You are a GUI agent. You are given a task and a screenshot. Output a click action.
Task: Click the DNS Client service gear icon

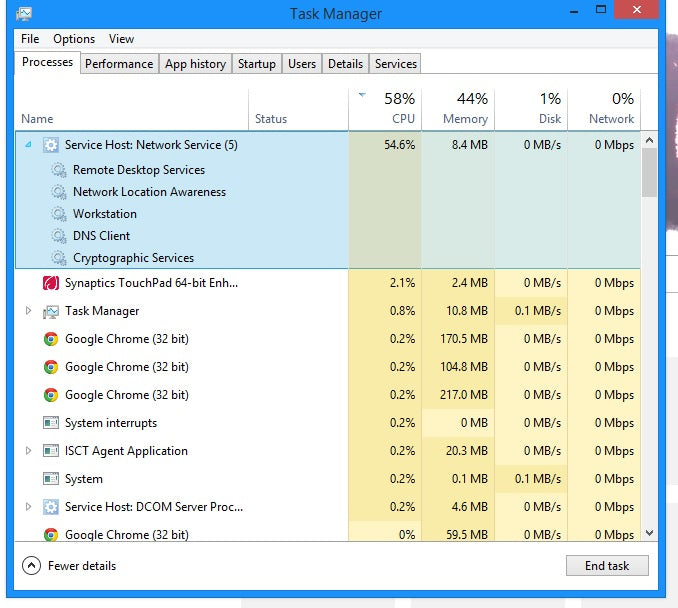click(x=59, y=236)
